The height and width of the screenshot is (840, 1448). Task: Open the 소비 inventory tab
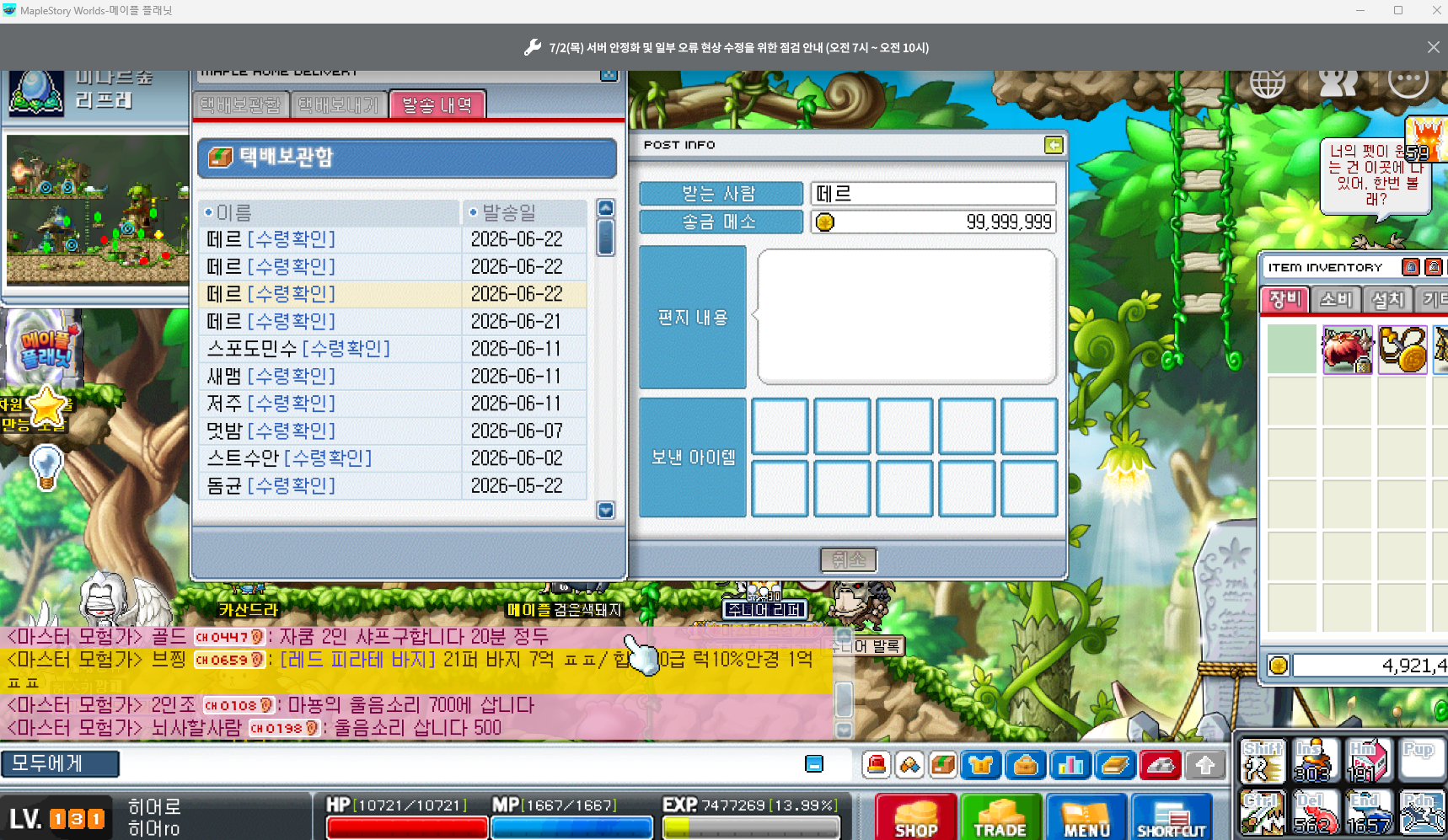[x=1336, y=299]
